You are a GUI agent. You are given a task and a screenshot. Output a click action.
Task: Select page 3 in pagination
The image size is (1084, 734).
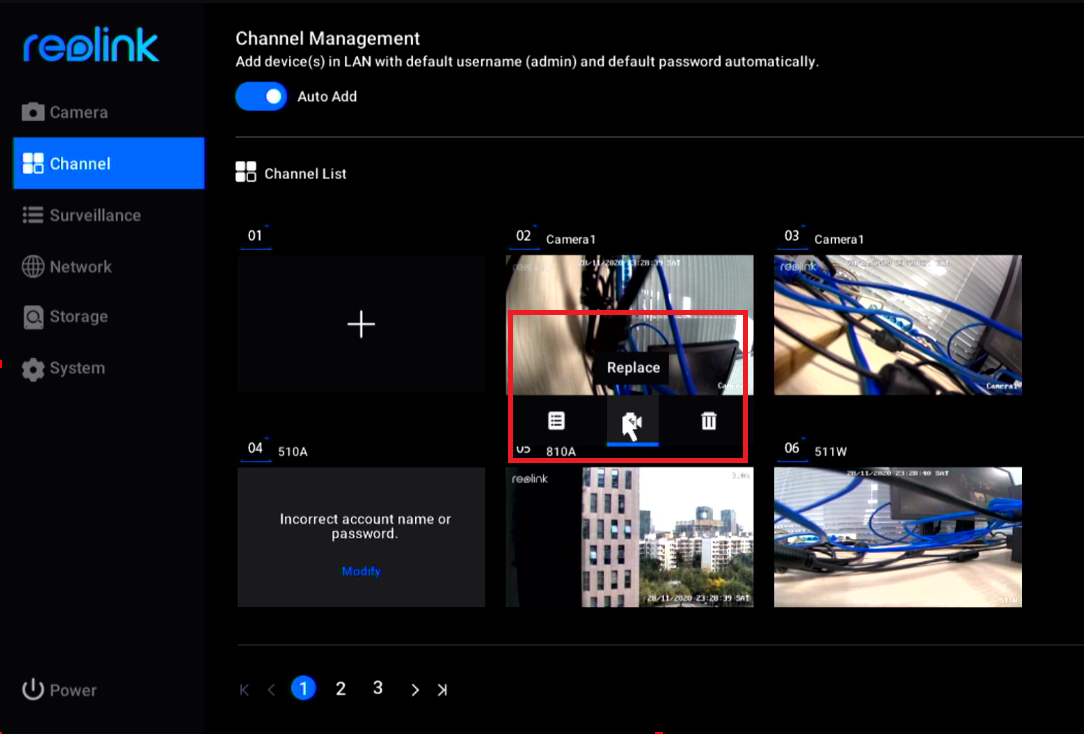[377, 688]
